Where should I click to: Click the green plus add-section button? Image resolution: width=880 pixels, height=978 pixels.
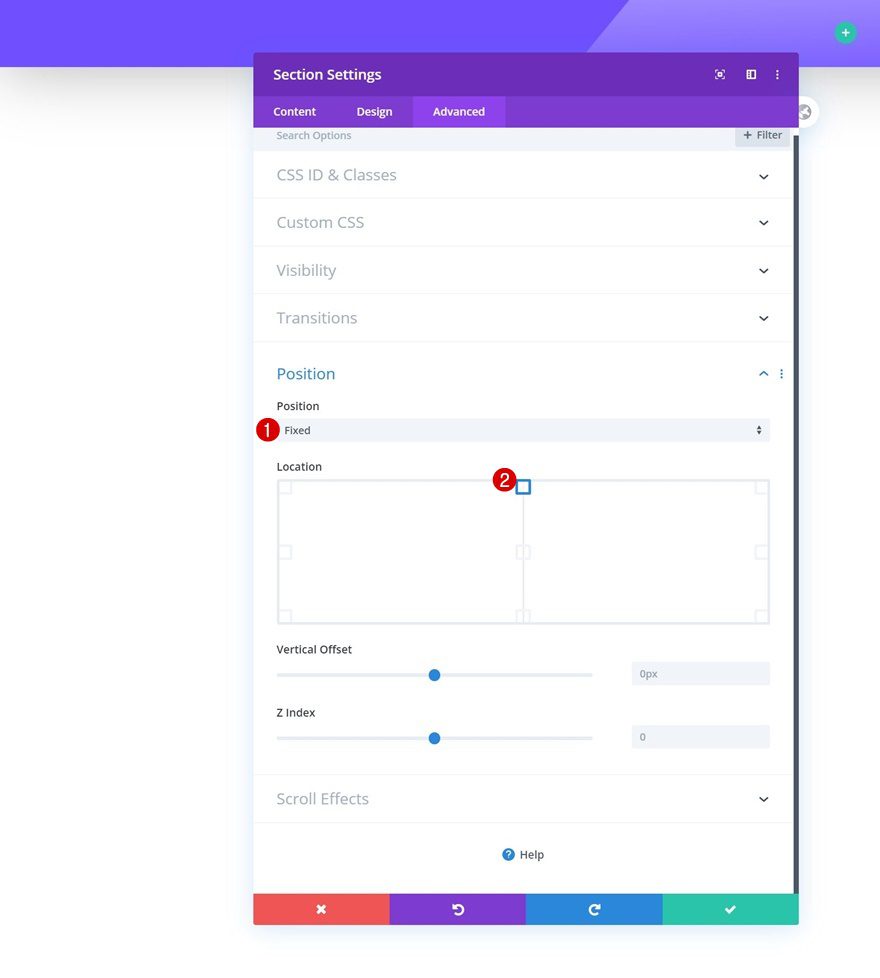pos(845,32)
